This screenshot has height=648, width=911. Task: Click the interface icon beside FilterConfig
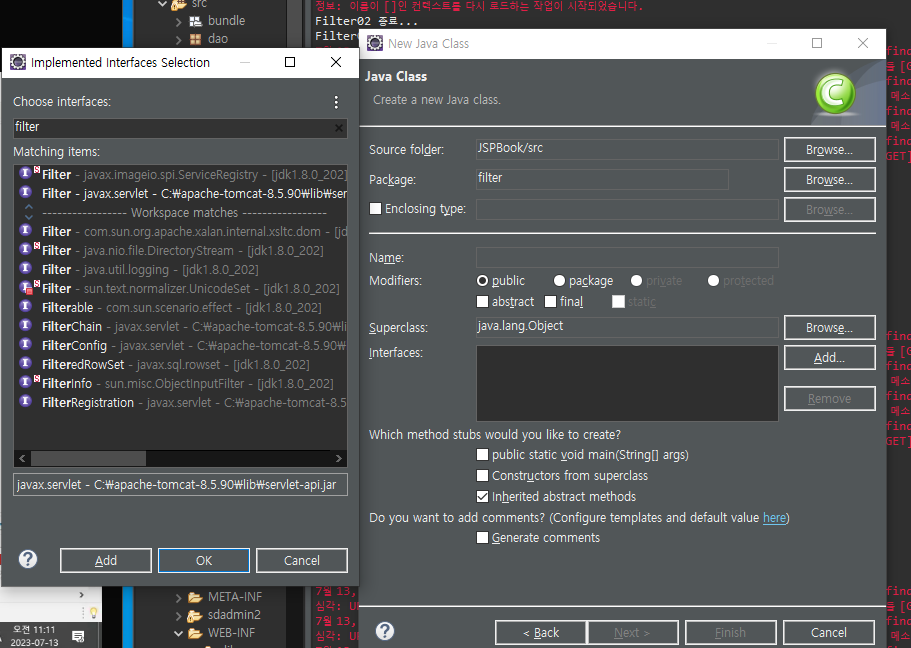click(25, 344)
